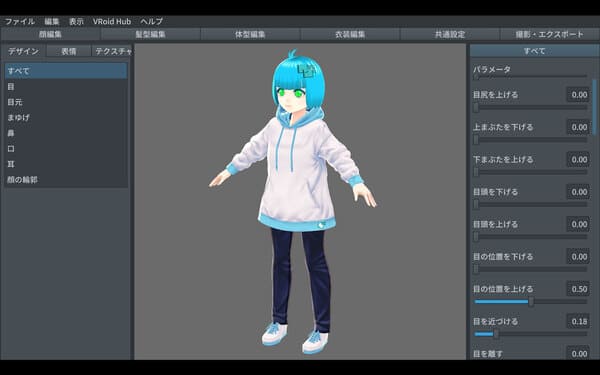Adjust the 下まぶたを上げる slider
600x375 pixels.
click(x=531, y=173)
